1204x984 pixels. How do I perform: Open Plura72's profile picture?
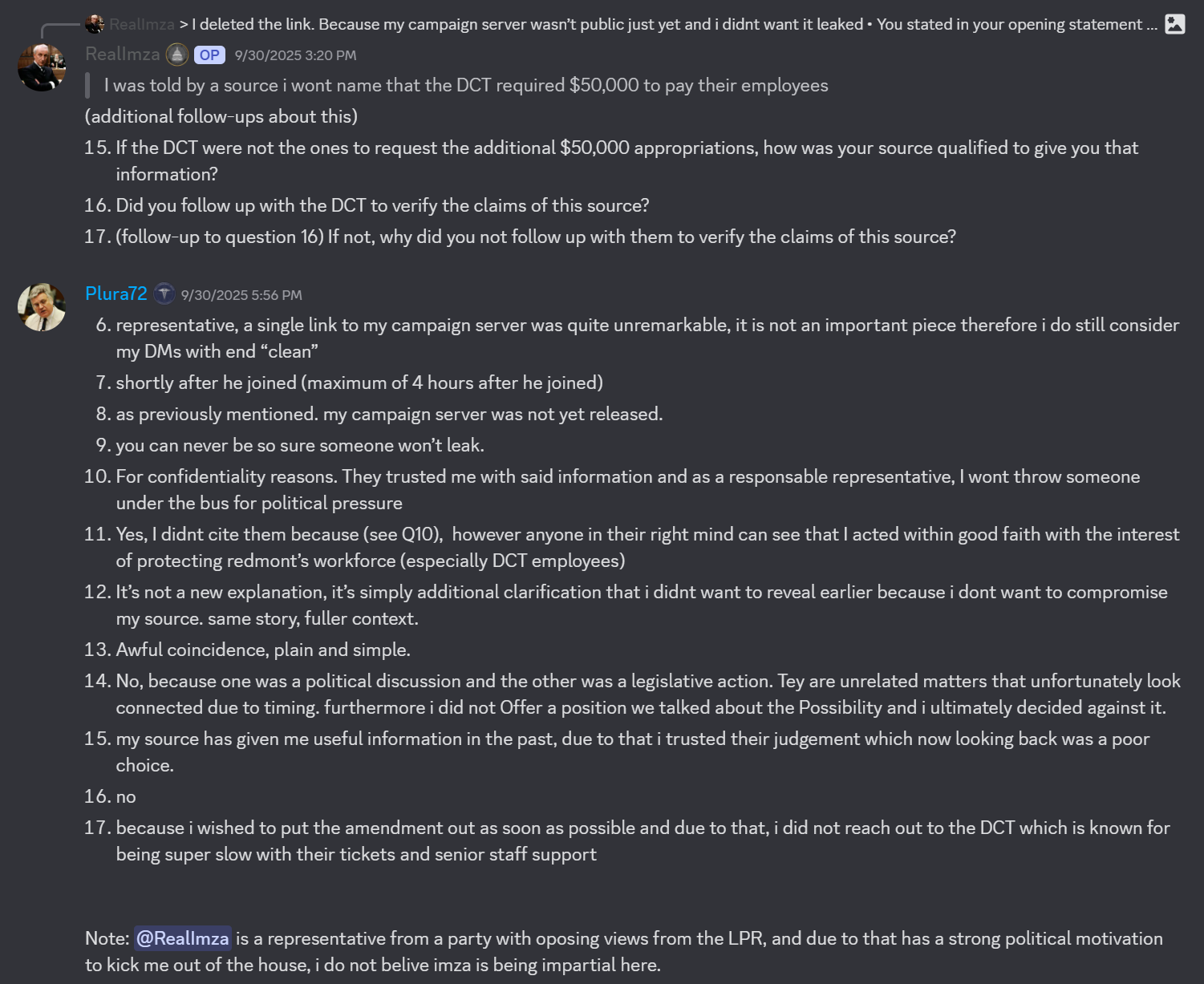coord(42,307)
